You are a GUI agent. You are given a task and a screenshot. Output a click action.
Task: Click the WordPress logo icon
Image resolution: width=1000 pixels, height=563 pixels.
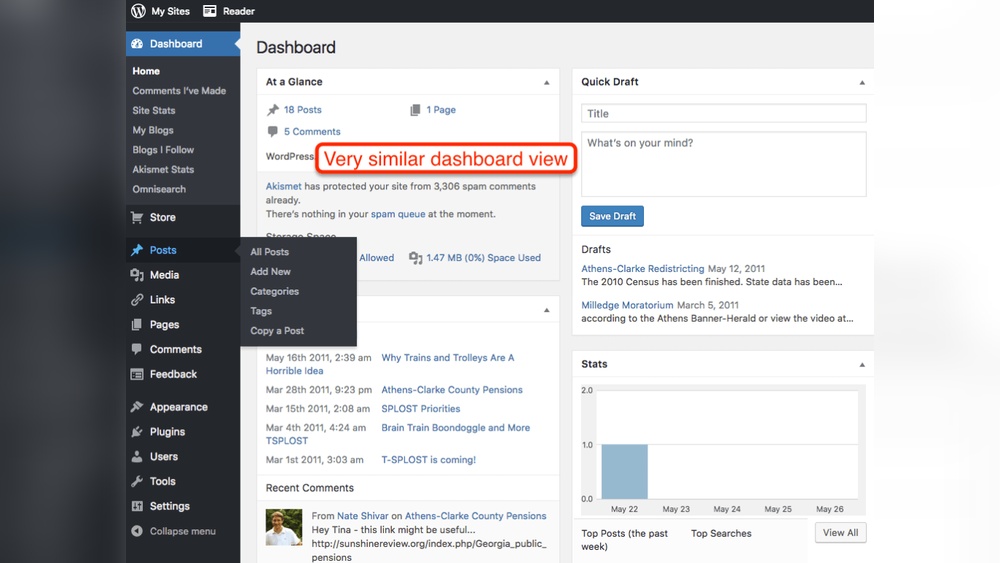138,11
